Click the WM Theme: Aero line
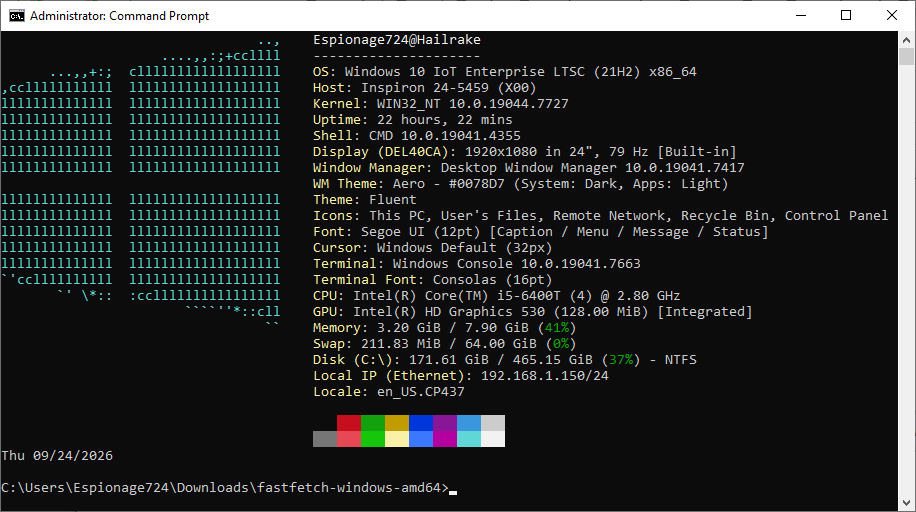Screen dimensions: 916x512 [x=521, y=184]
